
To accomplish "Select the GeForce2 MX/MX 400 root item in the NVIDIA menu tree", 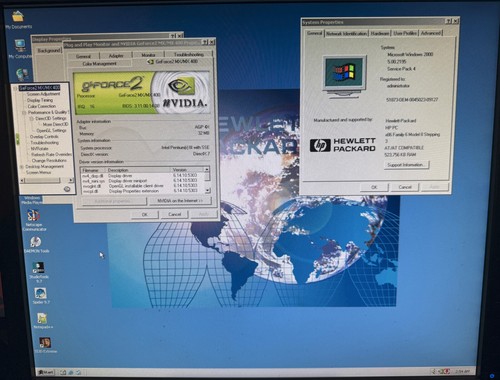I will pyautogui.click(x=39, y=88).
